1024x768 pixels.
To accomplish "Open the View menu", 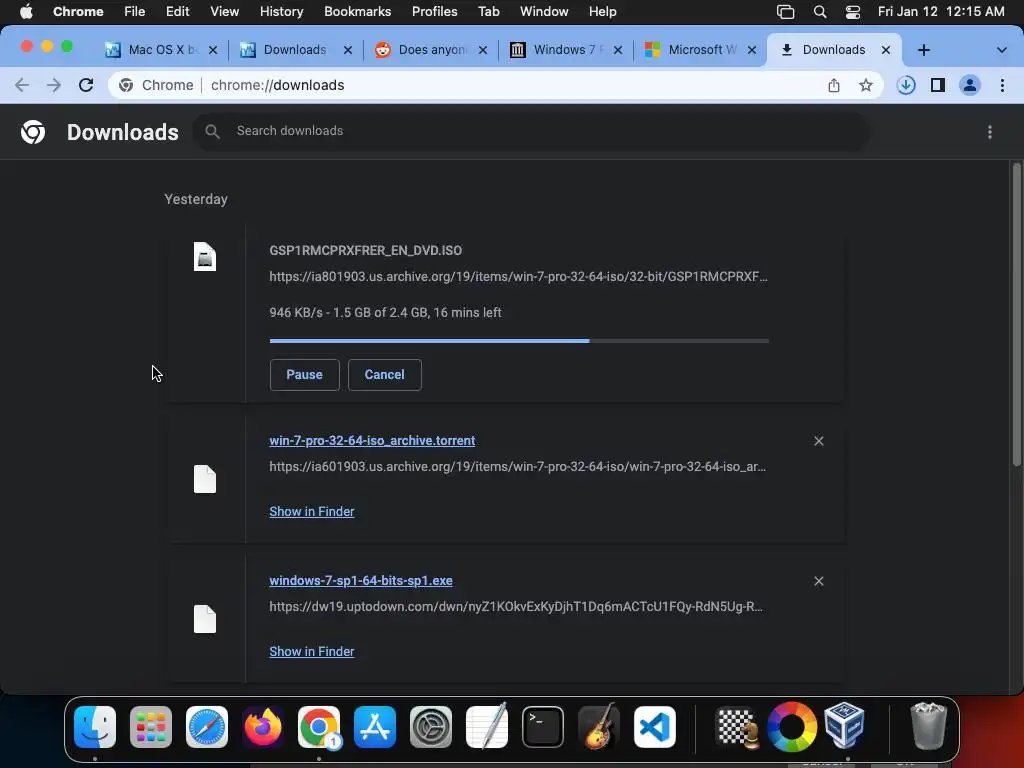I will pos(224,11).
